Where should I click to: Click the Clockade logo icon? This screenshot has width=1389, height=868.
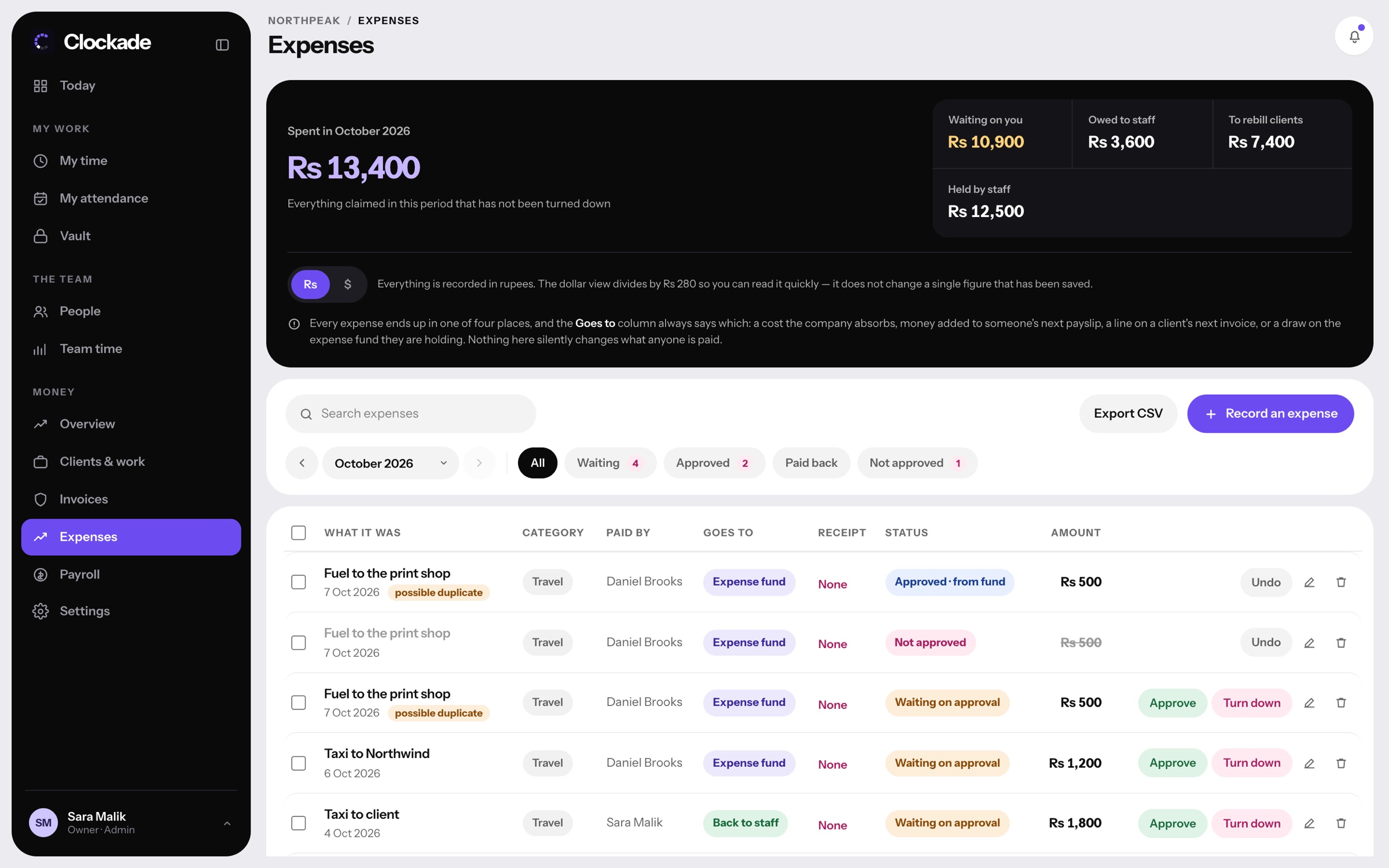[x=42, y=42]
